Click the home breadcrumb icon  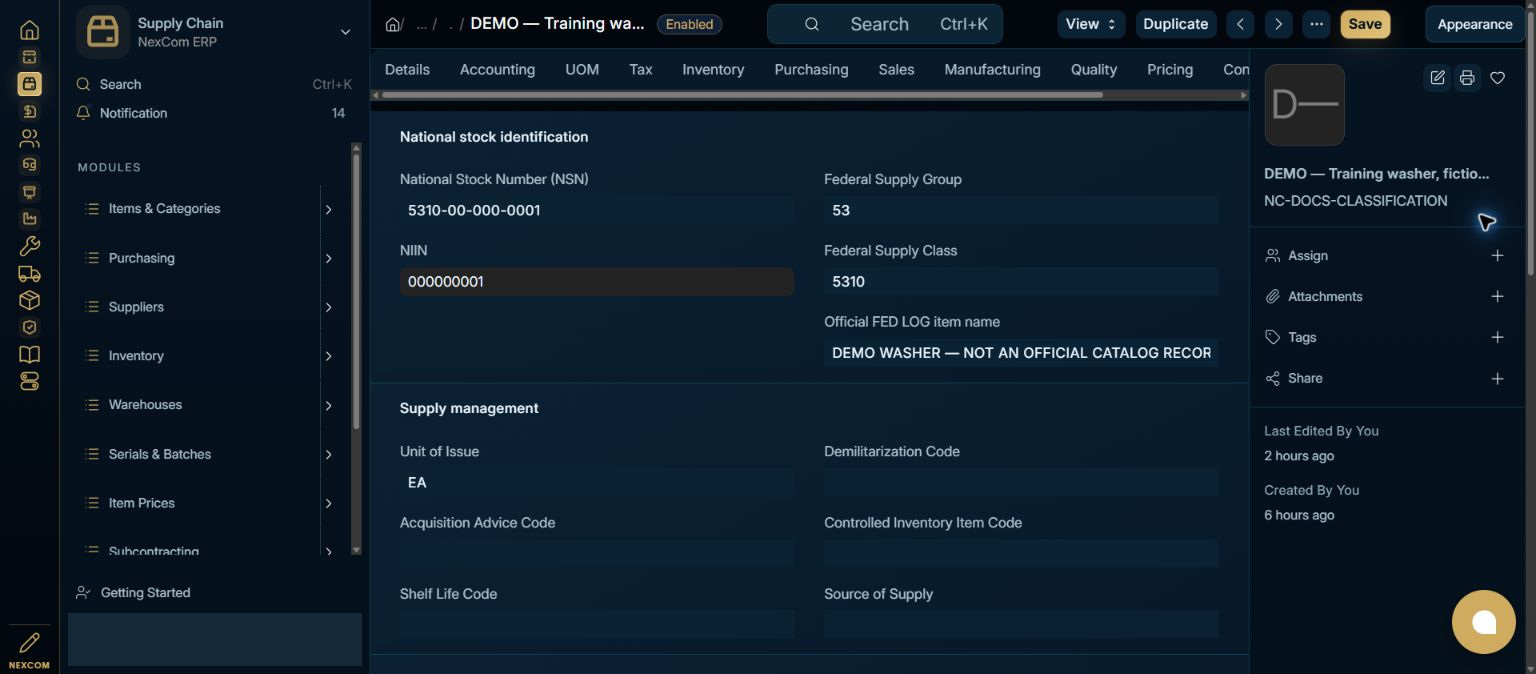pos(393,24)
